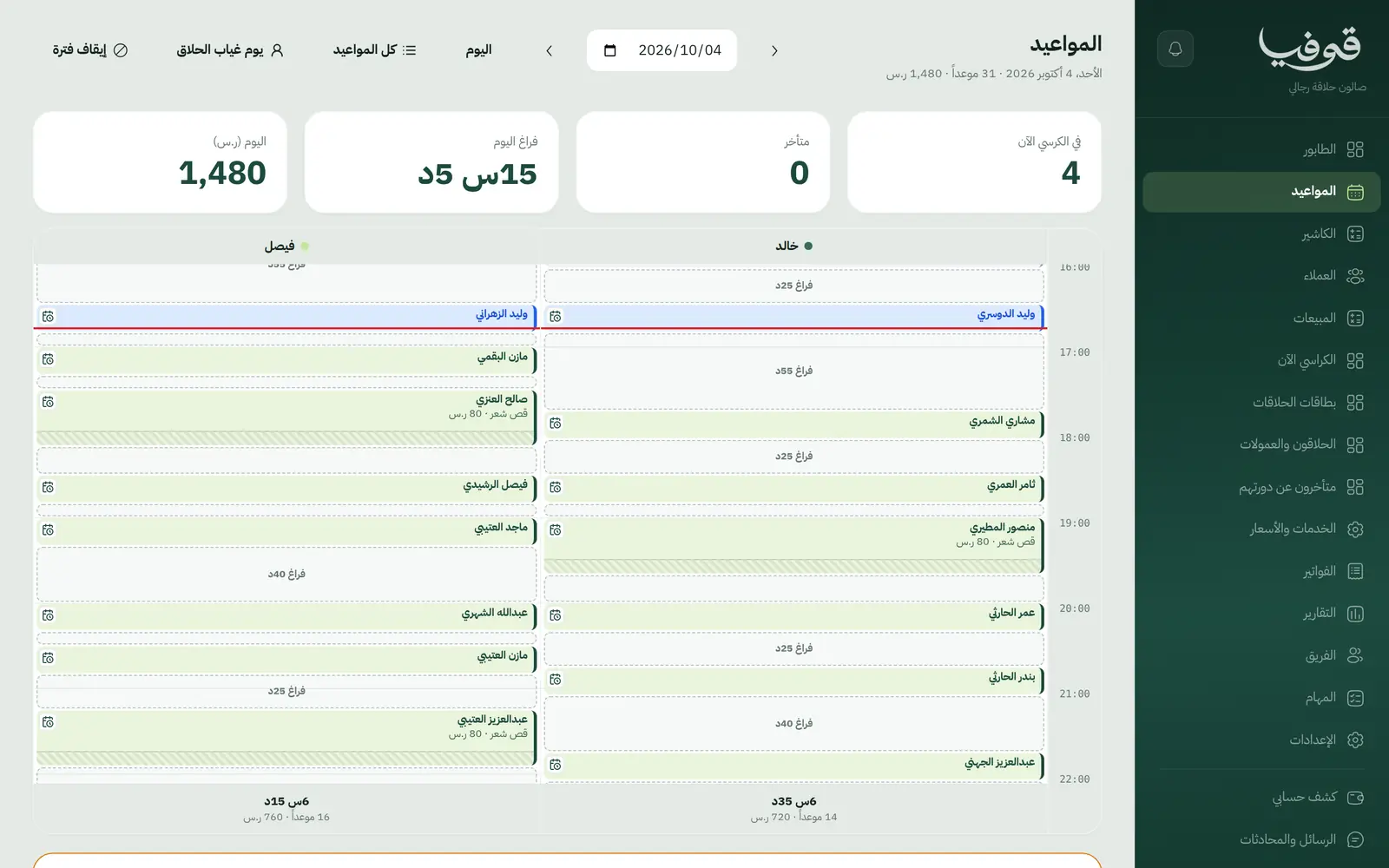The width and height of the screenshot is (1389, 868).
Task: Select المواعيد in the sidebar
Action: 1261,192
